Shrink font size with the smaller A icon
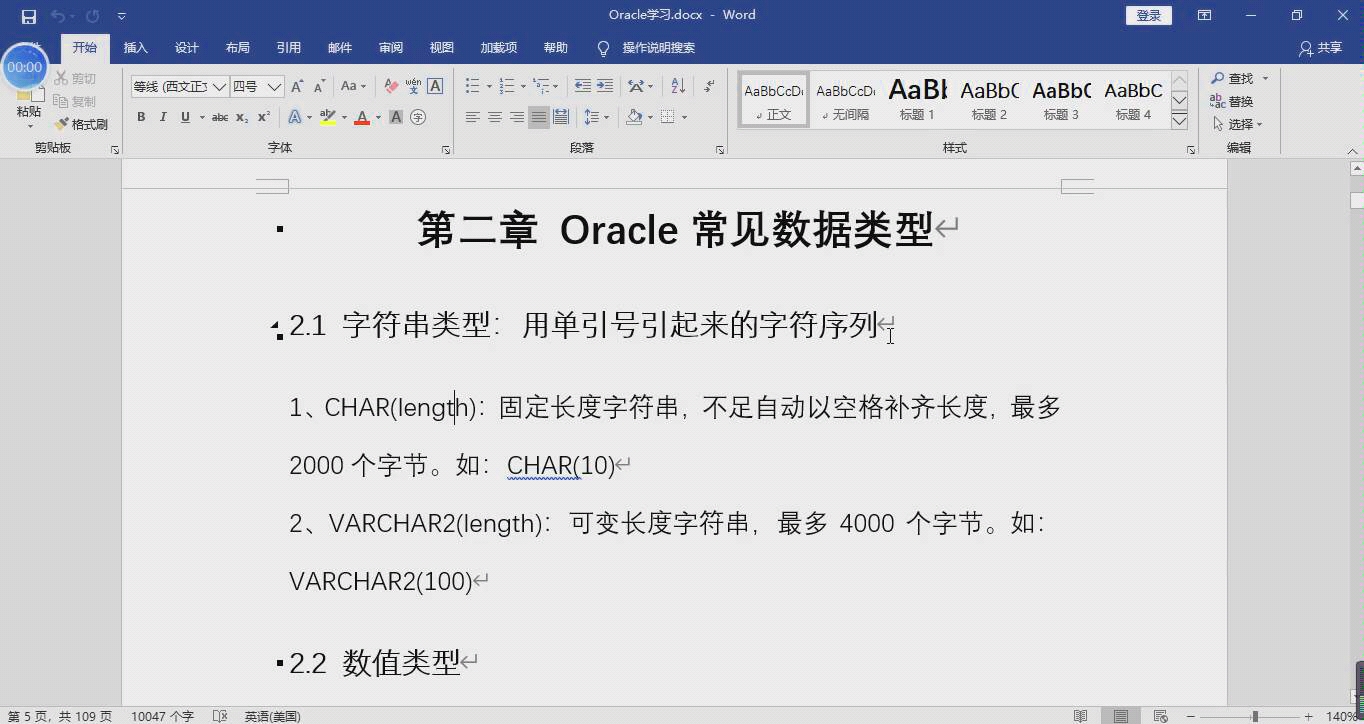This screenshot has height=724, width=1364. click(319, 87)
